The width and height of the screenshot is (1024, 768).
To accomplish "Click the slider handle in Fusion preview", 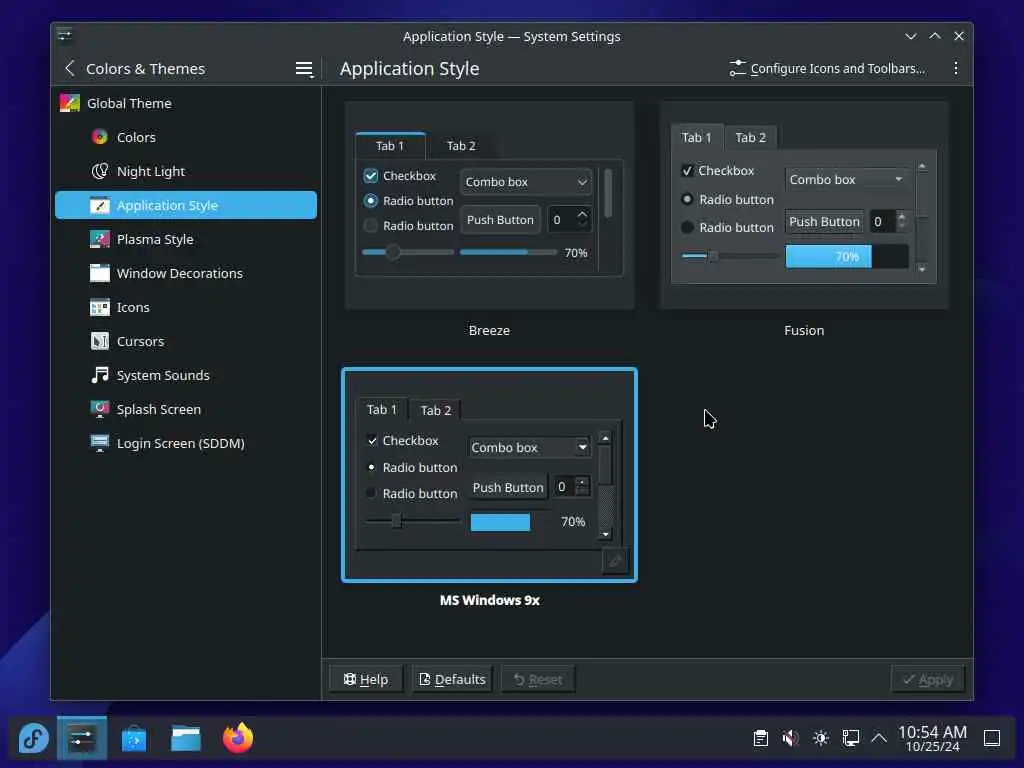I will click(x=714, y=256).
